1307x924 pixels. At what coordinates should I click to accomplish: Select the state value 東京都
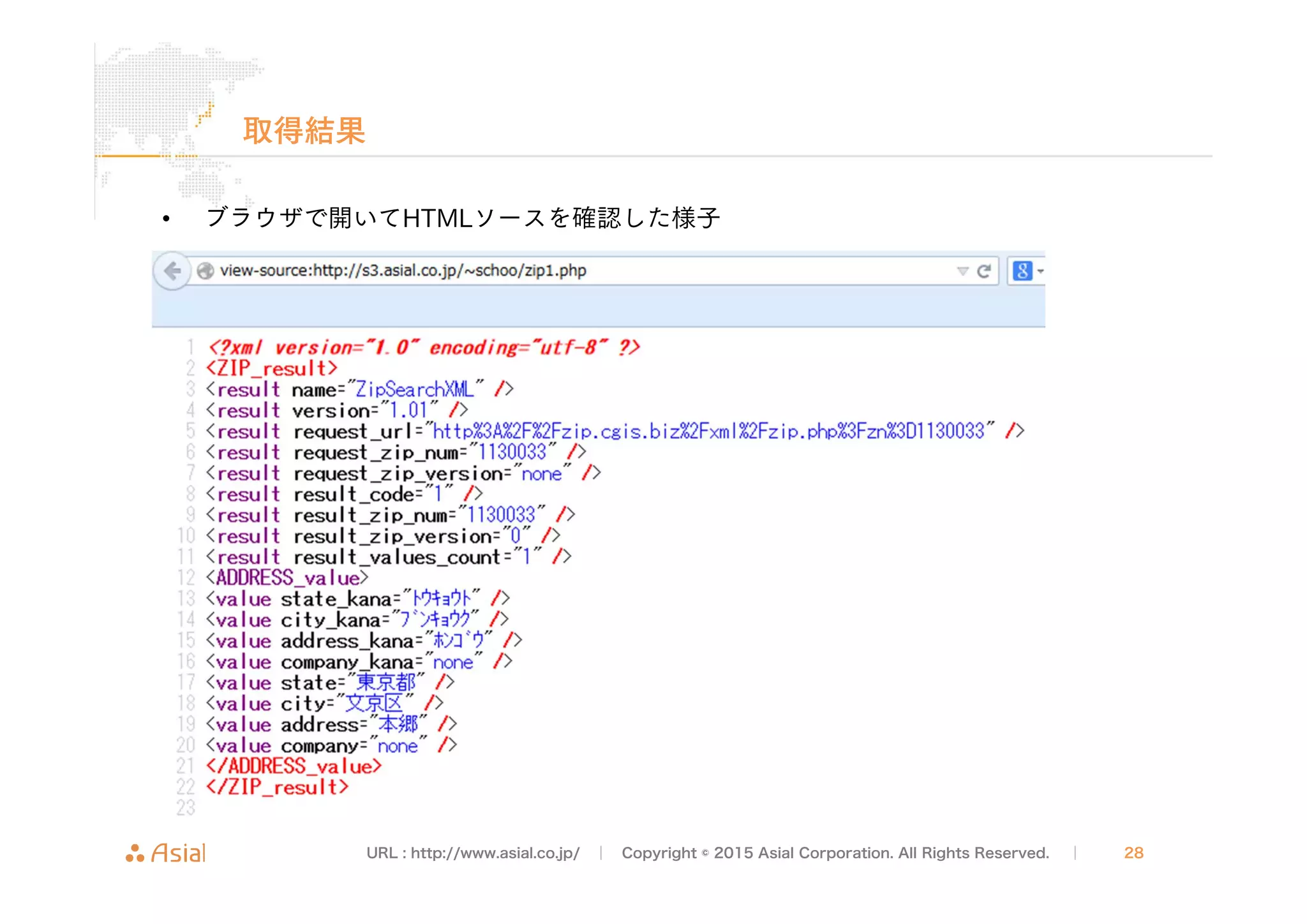click(386, 682)
